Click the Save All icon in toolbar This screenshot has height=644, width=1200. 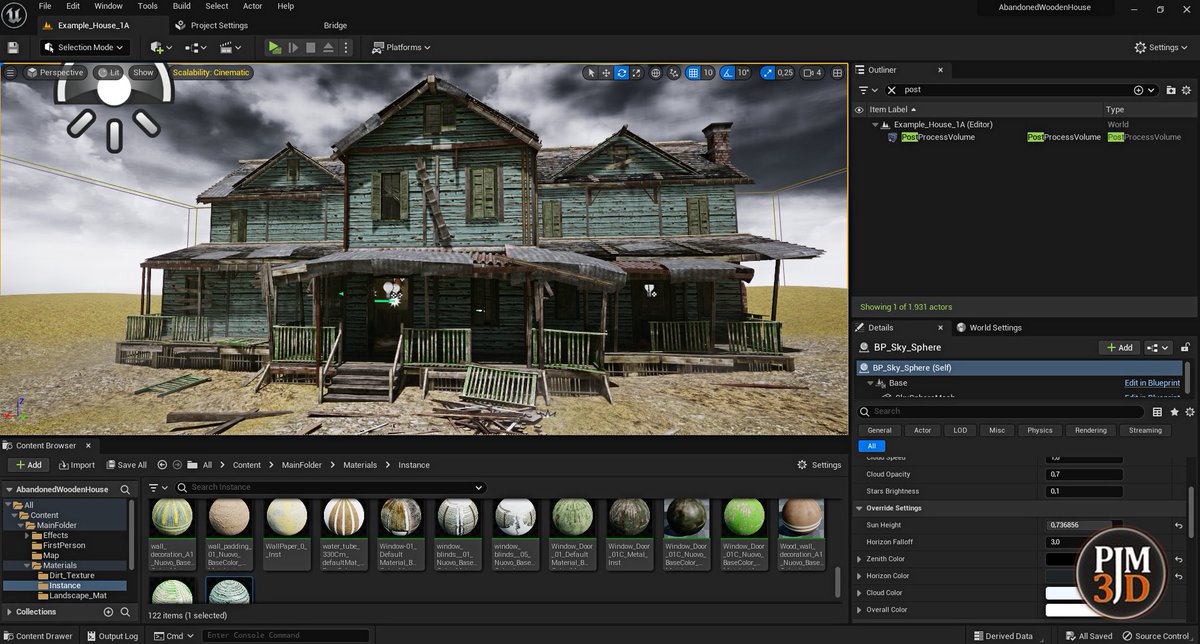(13, 47)
